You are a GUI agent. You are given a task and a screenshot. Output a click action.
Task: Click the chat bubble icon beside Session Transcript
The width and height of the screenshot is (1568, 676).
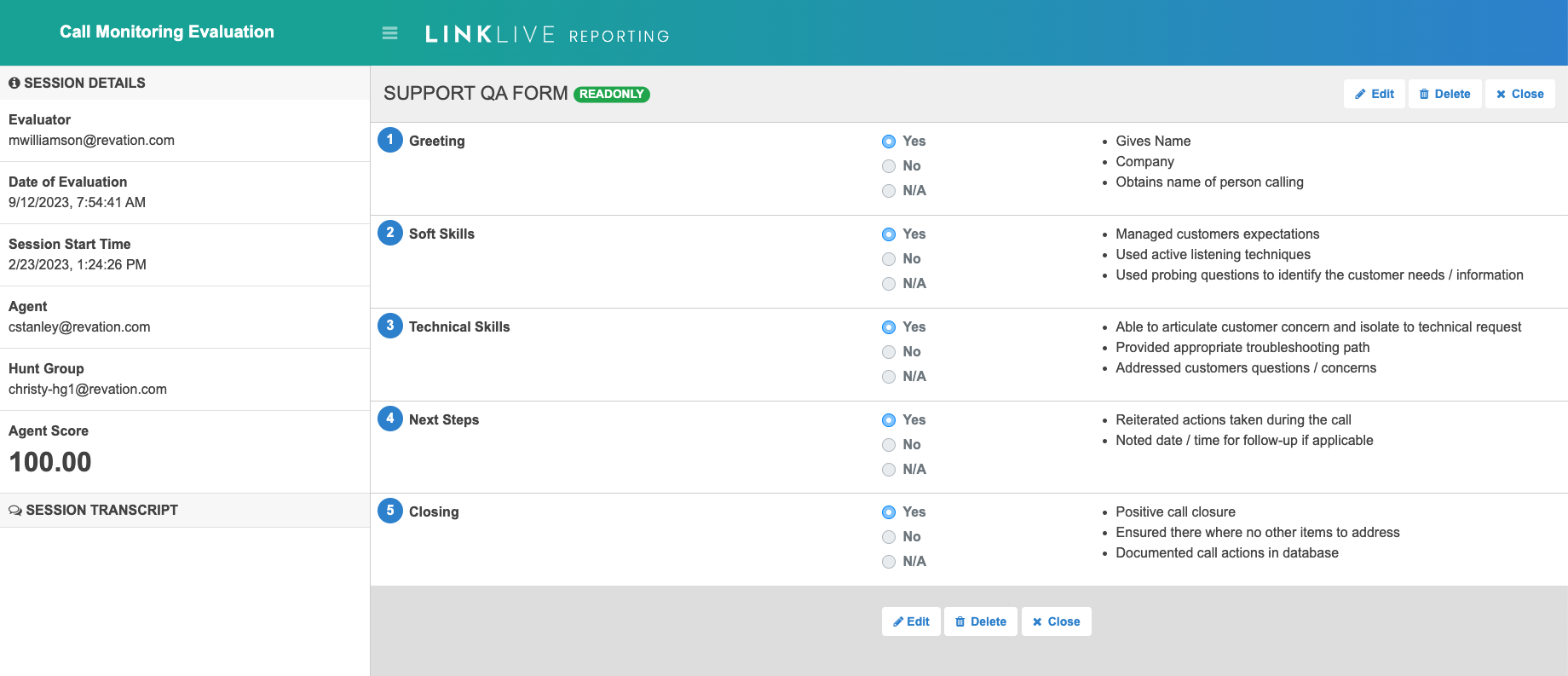pyautogui.click(x=15, y=511)
